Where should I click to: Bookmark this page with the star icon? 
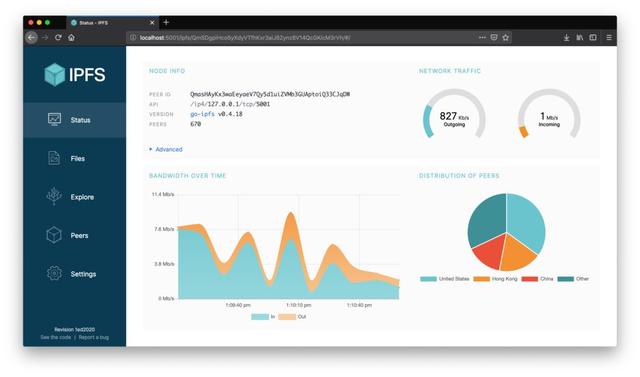tap(506, 38)
